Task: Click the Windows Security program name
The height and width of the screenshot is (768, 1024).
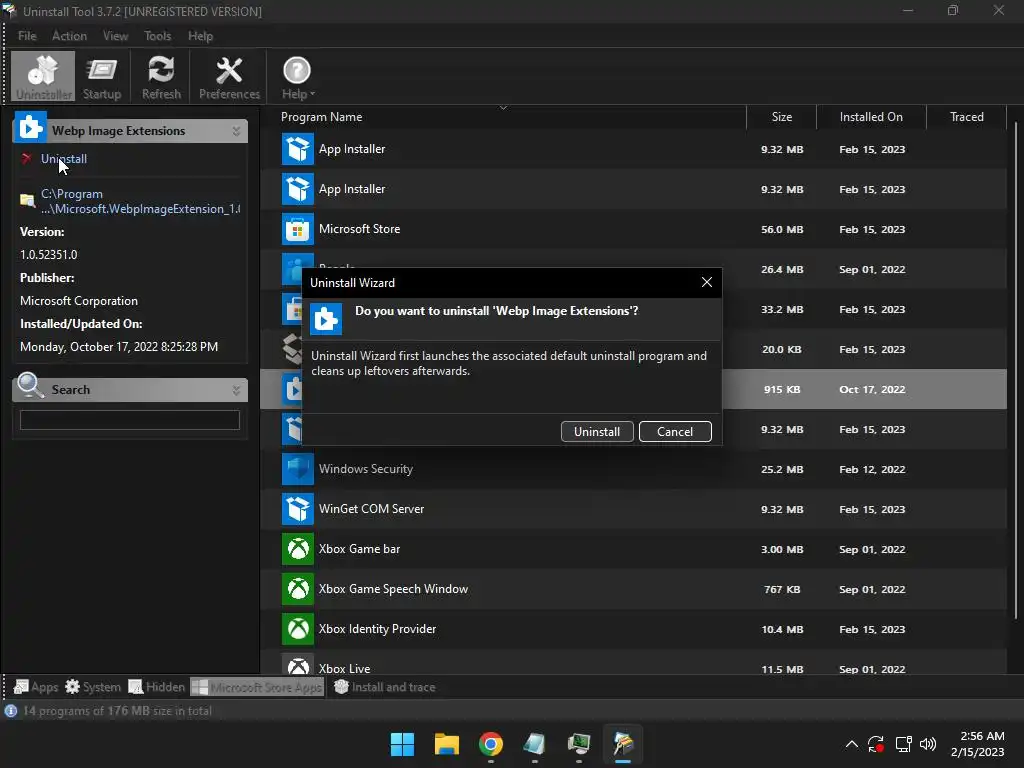Action: pyautogui.click(x=366, y=470)
